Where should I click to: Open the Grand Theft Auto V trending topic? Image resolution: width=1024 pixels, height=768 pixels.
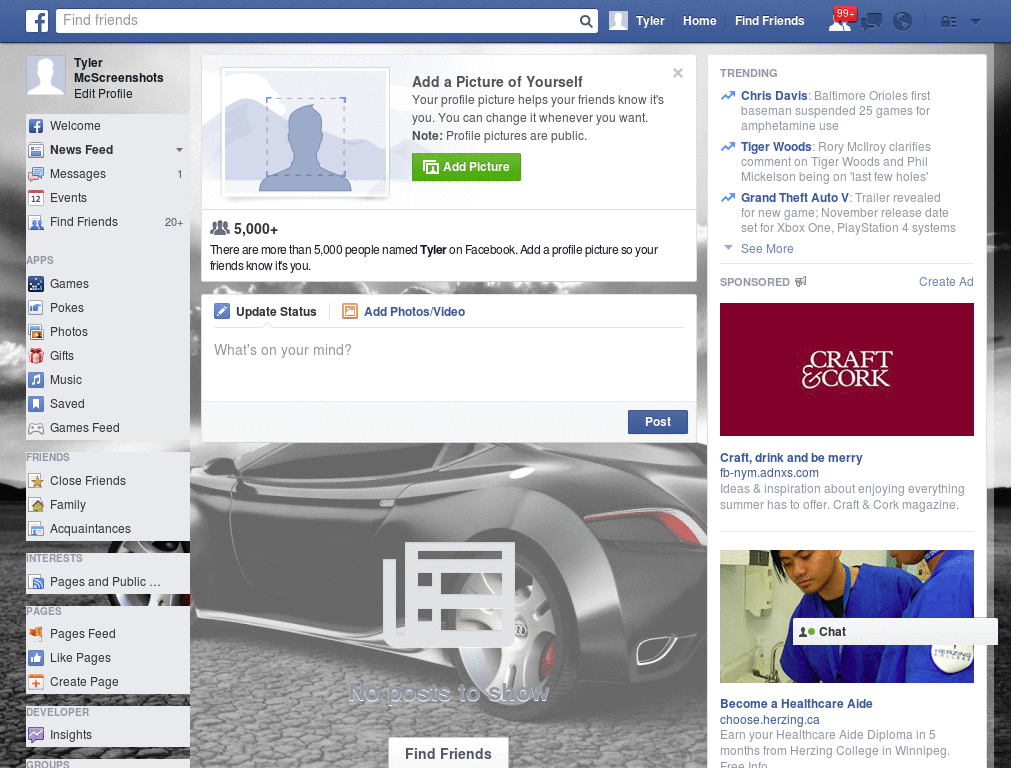[795, 197]
